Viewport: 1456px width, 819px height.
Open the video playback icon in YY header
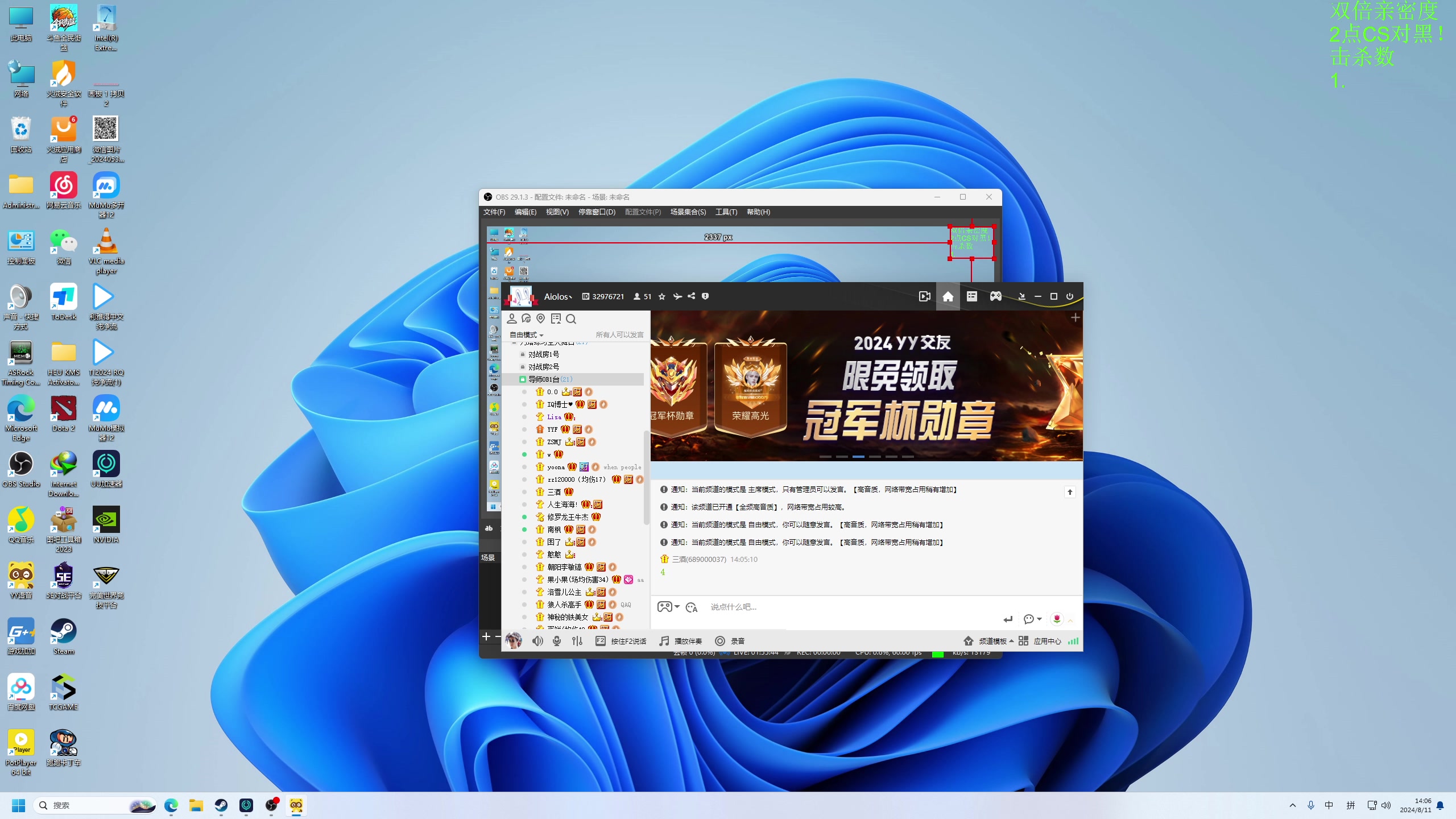pyautogui.click(x=924, y=296)
